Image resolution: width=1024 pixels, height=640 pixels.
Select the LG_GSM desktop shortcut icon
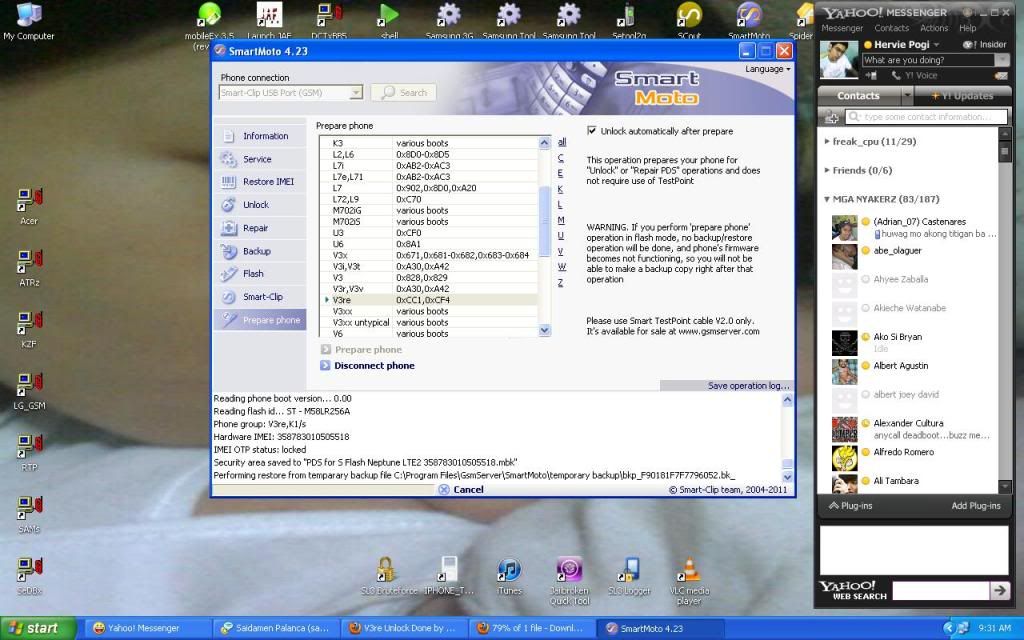pyautogui.click(x=29, y=385)
